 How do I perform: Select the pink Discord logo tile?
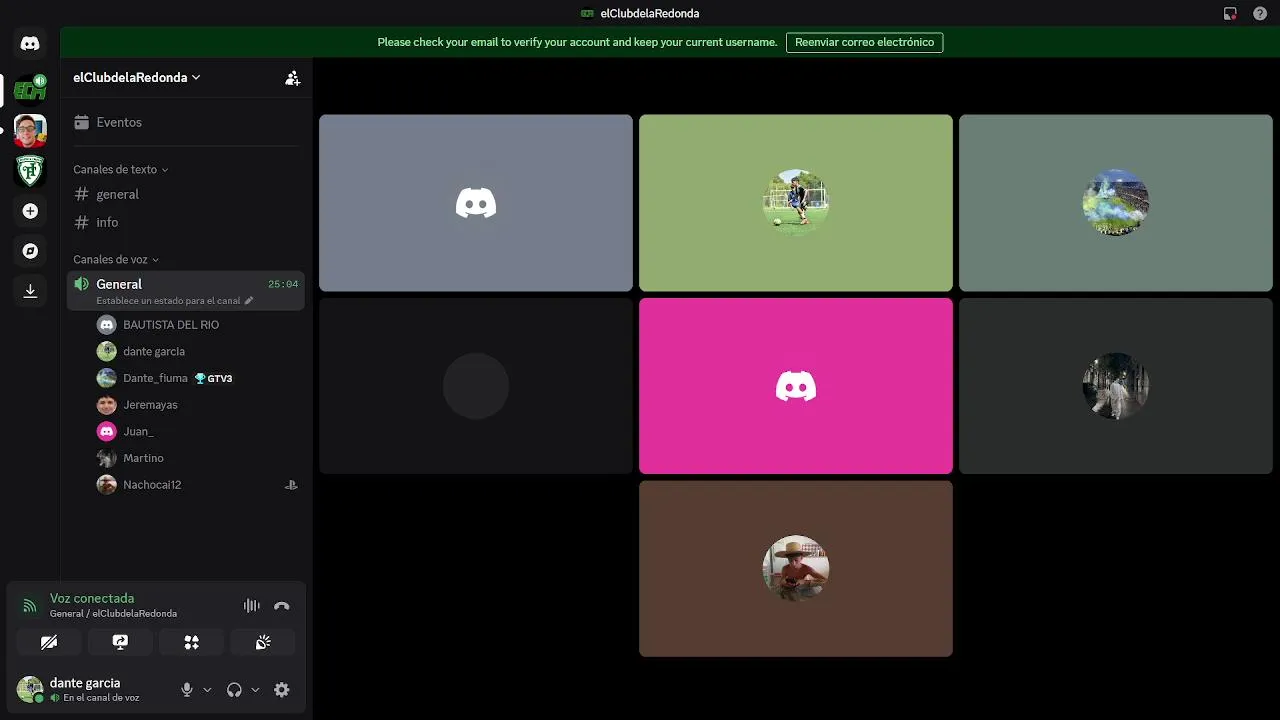tap(796, 386)
